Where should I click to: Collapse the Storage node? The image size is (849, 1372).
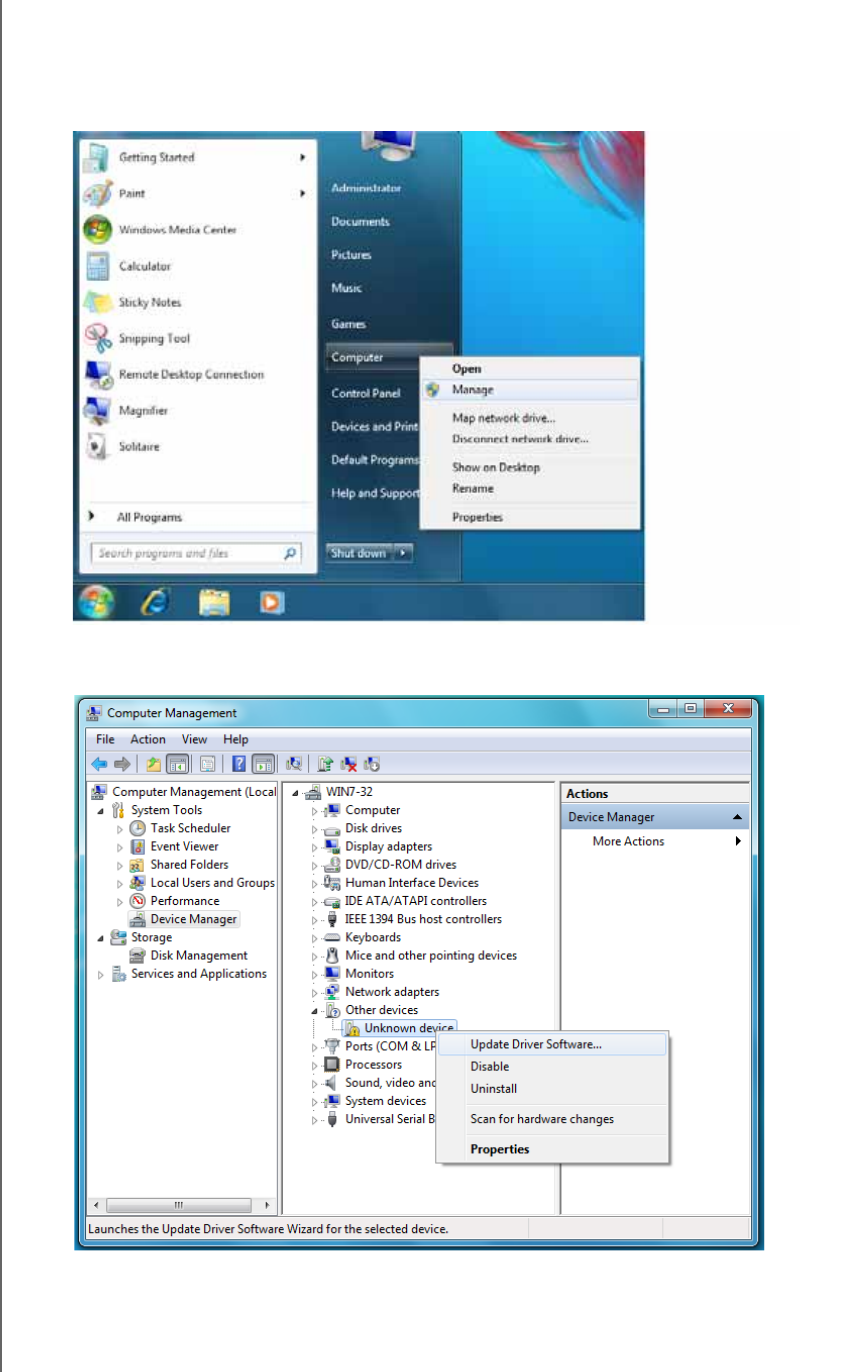[x=101, y=937]
